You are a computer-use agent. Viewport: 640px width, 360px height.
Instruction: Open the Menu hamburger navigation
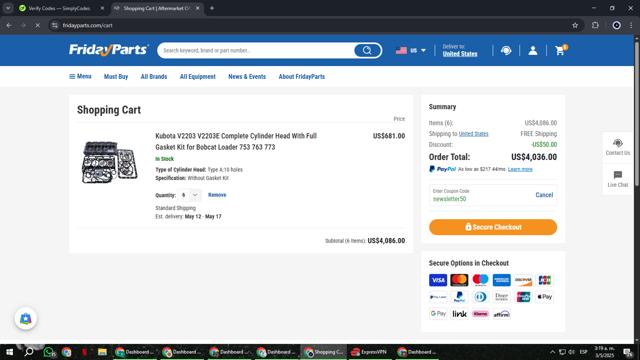coord(80,76)
